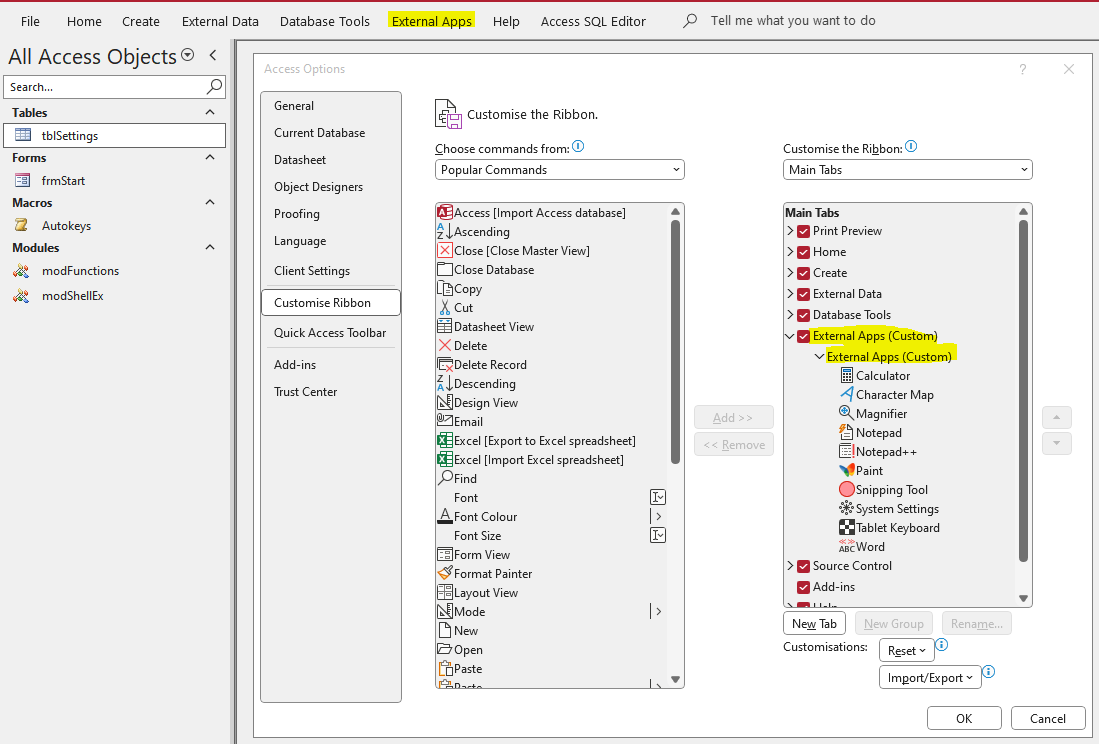This screenshot has width=1099, height=744.
Task: Click the Magnifier icon in External Apps
Action: coord(846,413)
